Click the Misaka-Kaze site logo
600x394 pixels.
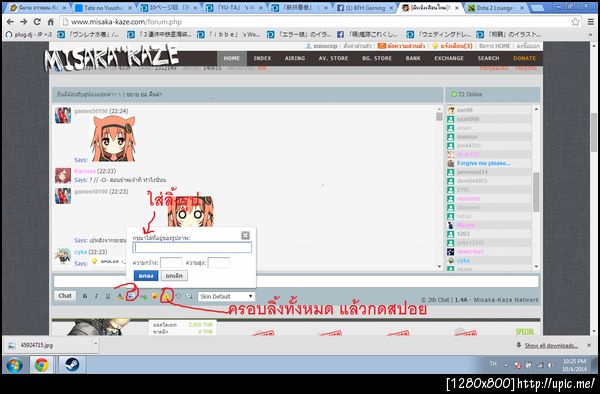click(111, 58)
